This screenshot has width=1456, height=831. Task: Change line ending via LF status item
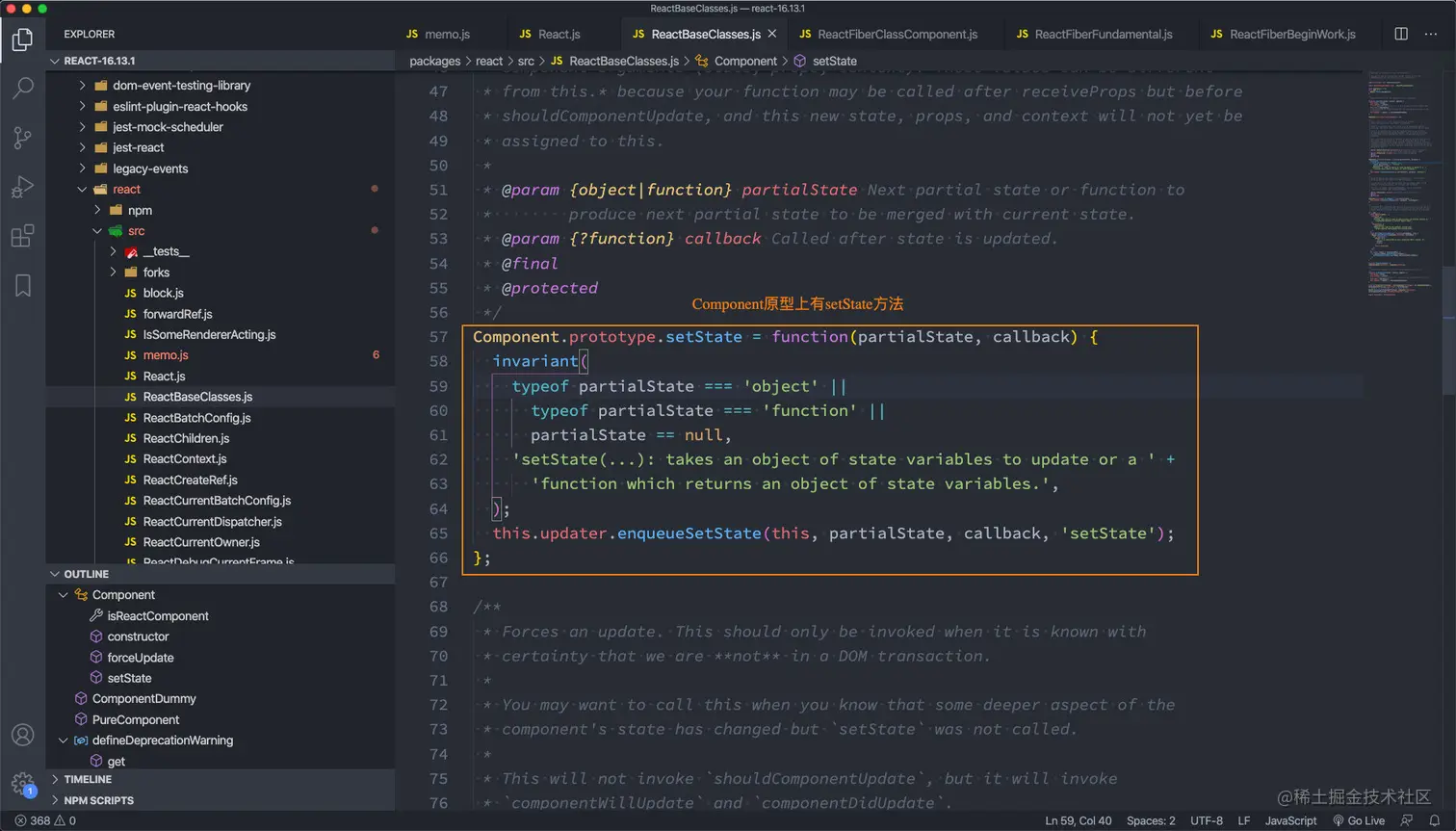coord(1243,820)
